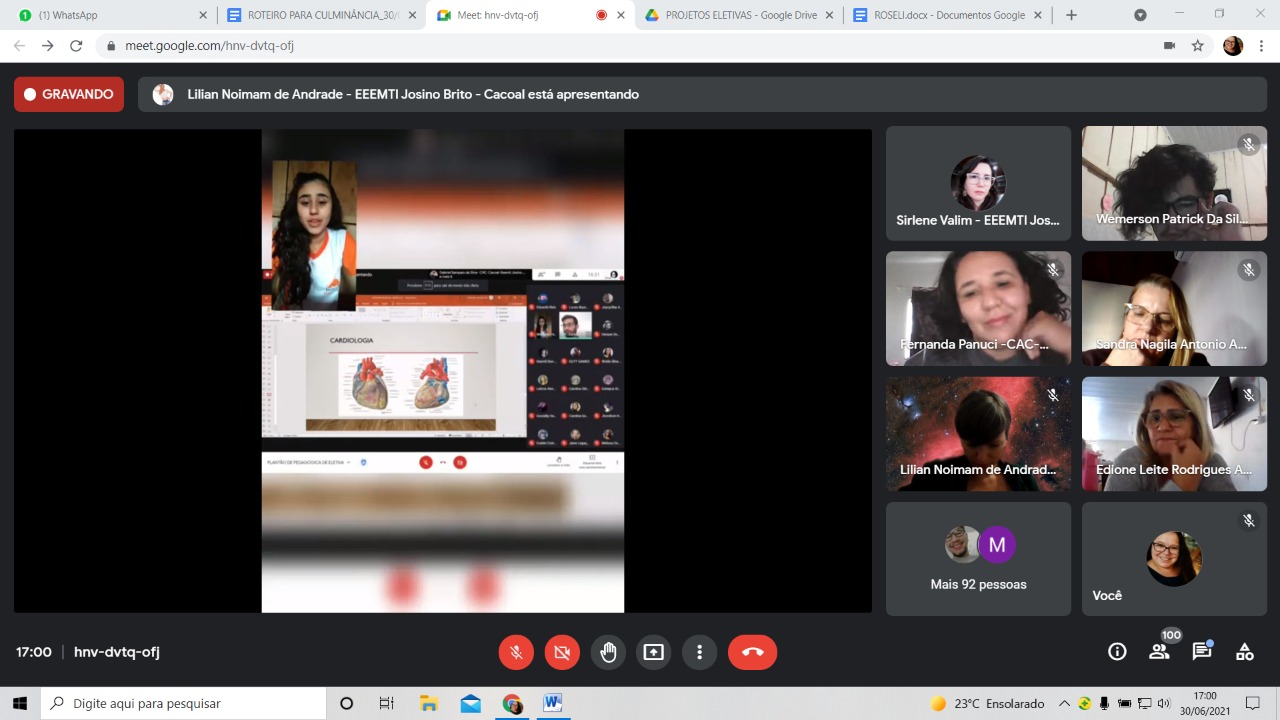Screen dimensions: 1280x720
Task: Click the tray microphone icon
Action: pyautogui.click(x=1104, y=703)
